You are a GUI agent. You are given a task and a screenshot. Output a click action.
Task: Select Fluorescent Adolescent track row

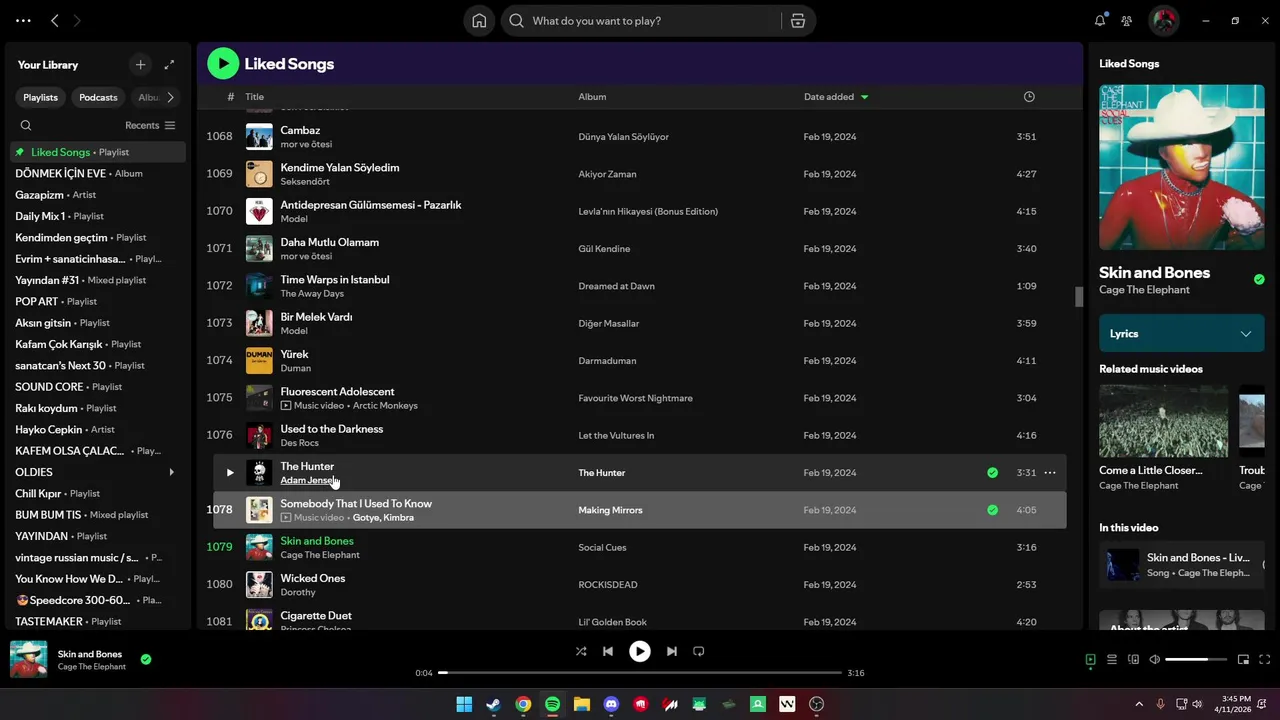640,398
